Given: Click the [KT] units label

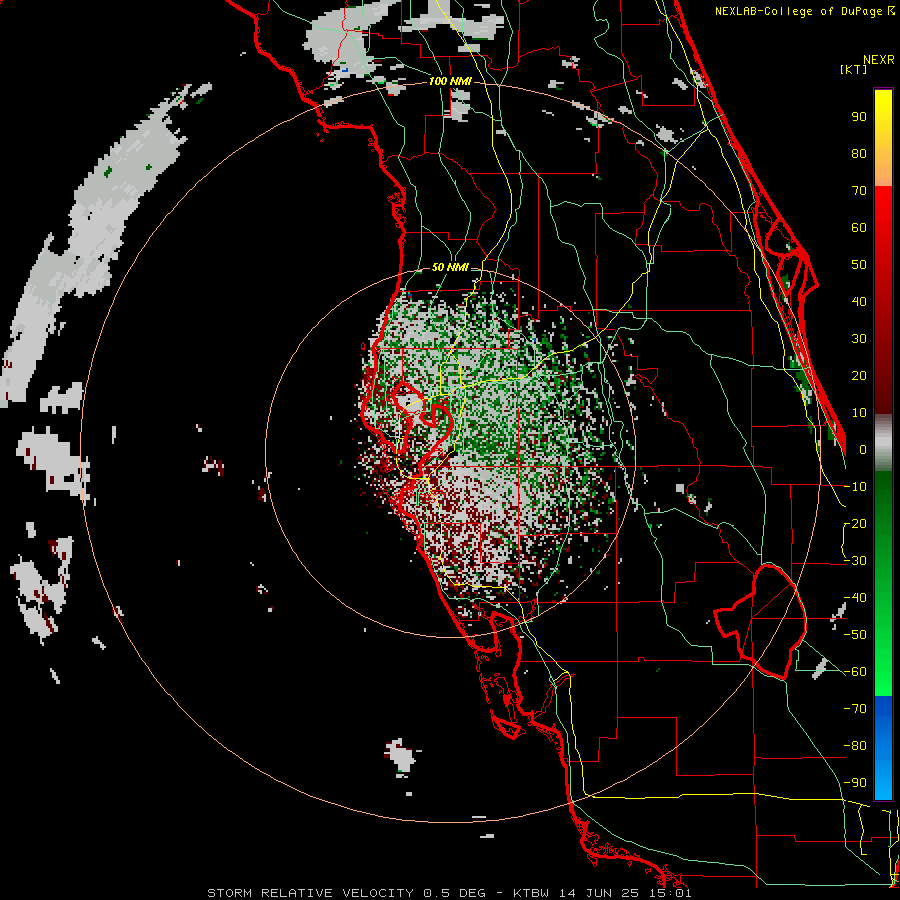Looking at the screenshot, I should [854, 69].
